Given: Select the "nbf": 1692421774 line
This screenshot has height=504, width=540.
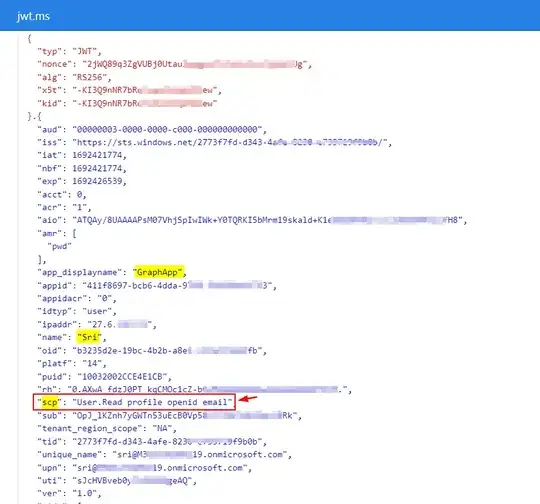Looking at the screenshot, I should click(82, 168).
